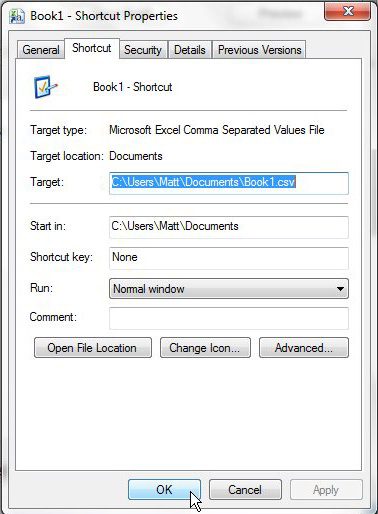Focus the Shortcut key field
The width and height of the screenshot is (378, 514).
229,258
